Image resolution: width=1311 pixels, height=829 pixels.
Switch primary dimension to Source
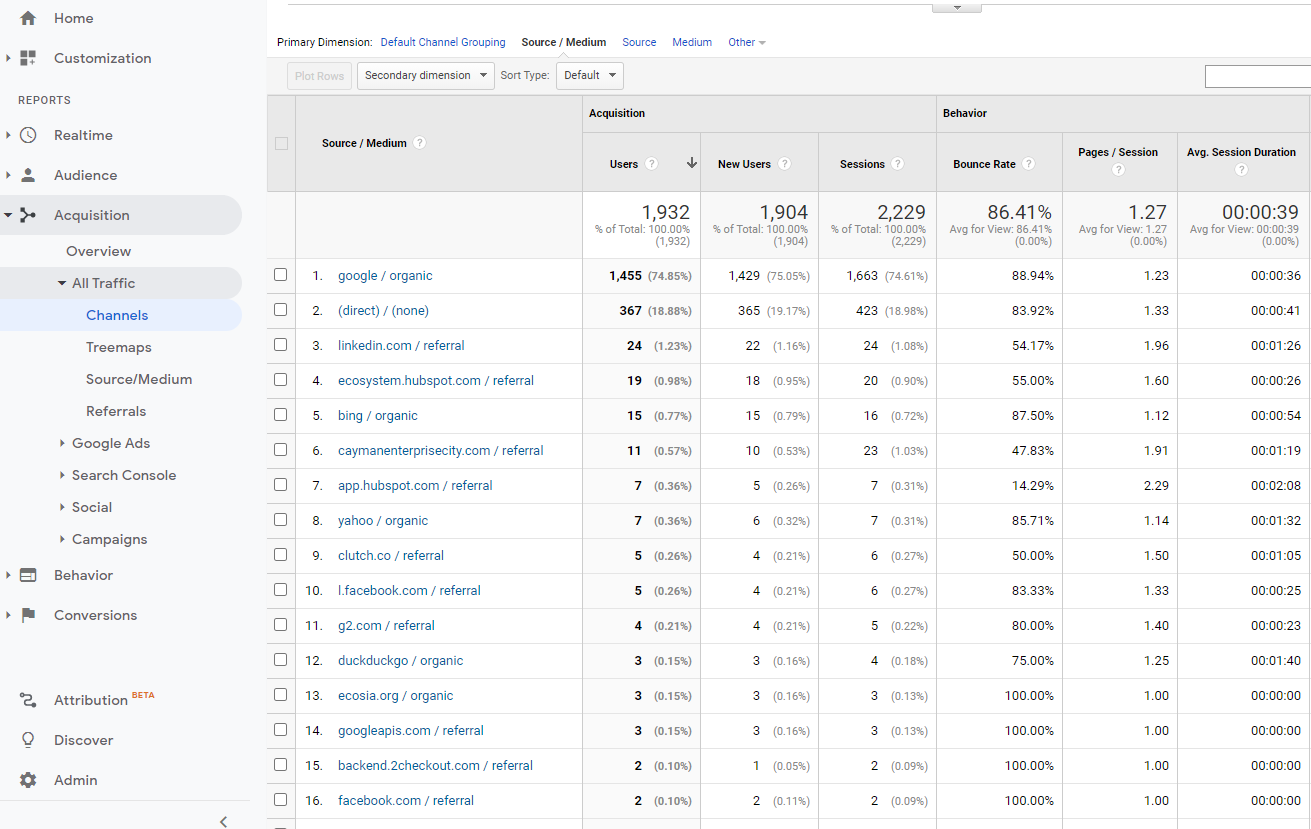(x=639, y=42)
